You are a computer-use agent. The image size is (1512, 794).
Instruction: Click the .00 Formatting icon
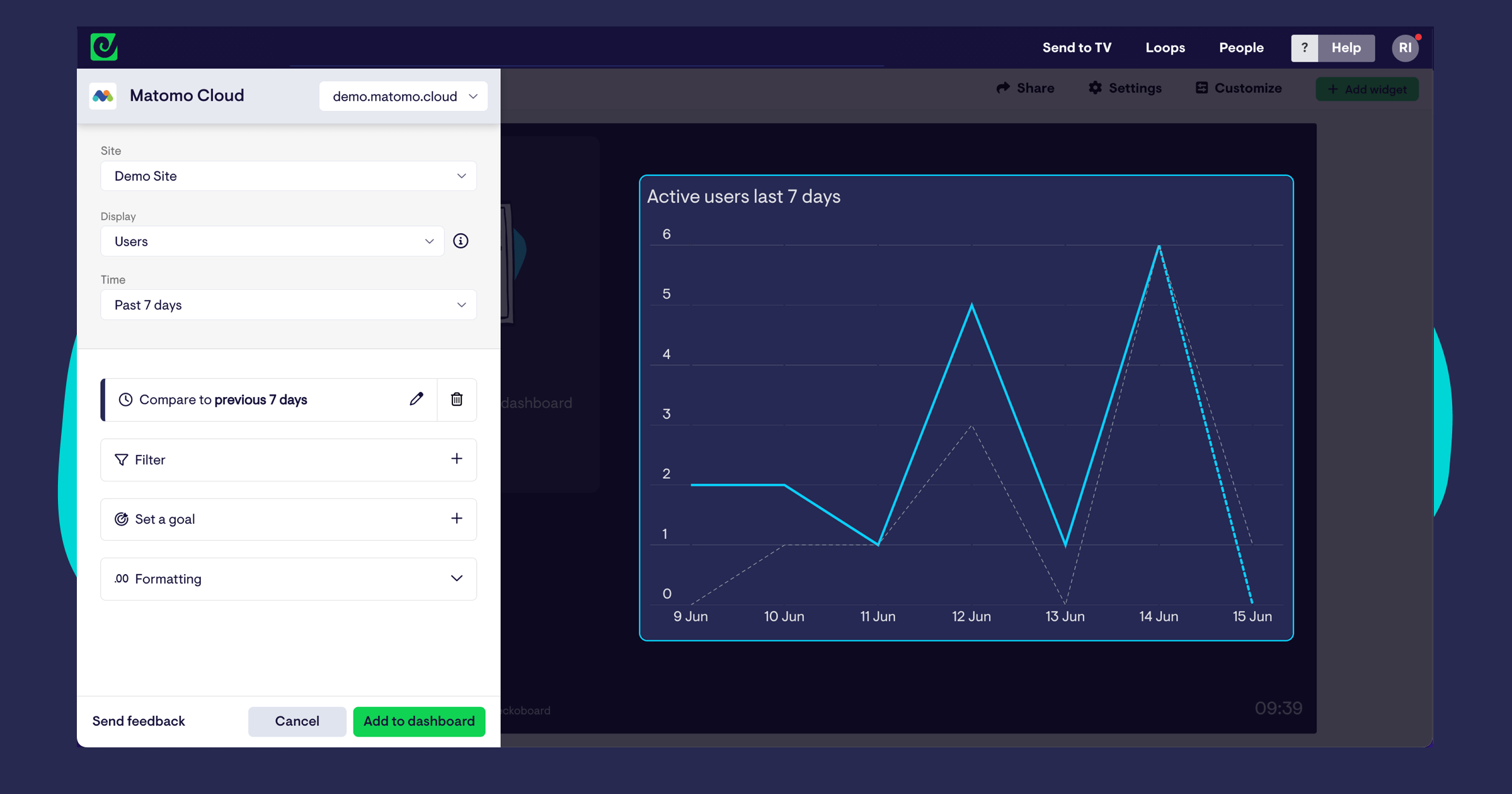[x=121, y=578]
